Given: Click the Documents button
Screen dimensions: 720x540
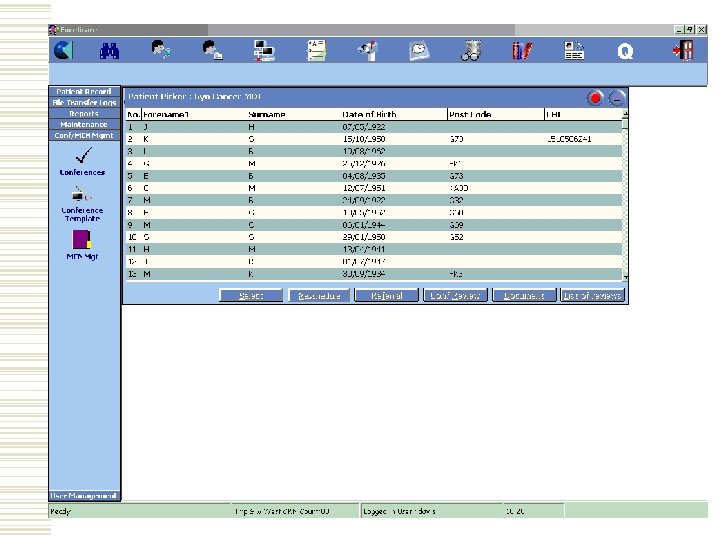Looking at the screenshot, I should coord(524,296).
